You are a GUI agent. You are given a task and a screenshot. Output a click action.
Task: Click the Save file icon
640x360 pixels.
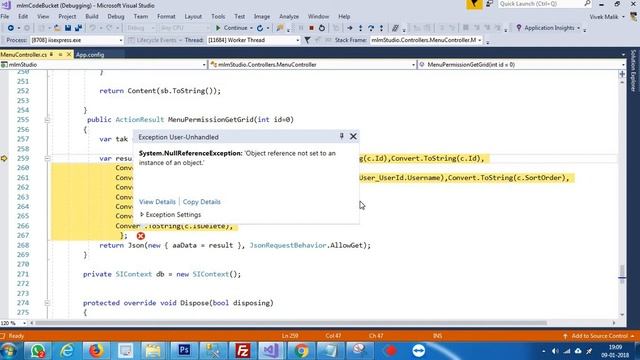68,28
